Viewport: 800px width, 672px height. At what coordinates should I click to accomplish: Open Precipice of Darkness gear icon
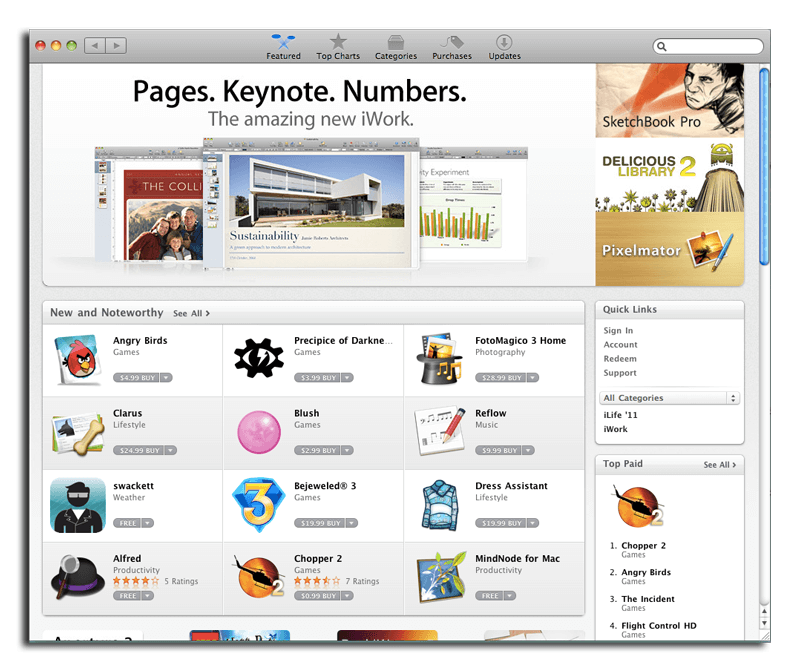click(x=259, y=358)
